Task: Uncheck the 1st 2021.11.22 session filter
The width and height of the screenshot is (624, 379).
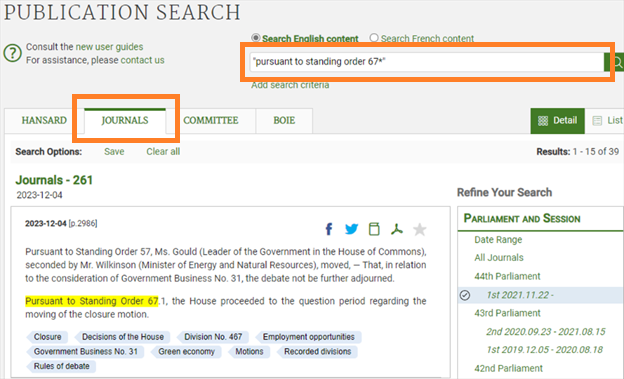Action: (x=465, y=295)
